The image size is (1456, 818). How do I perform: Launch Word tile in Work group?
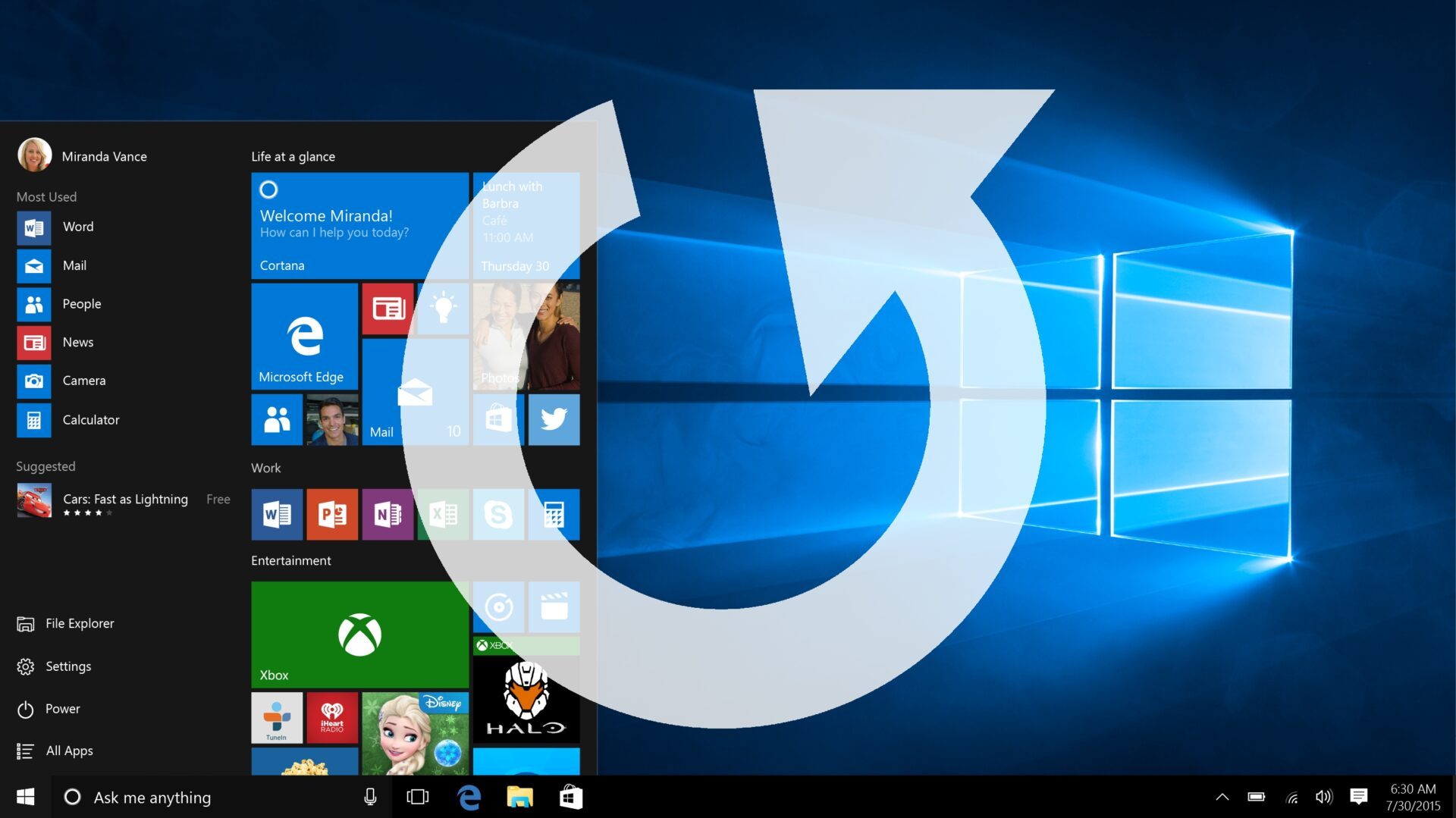point(277,515)
